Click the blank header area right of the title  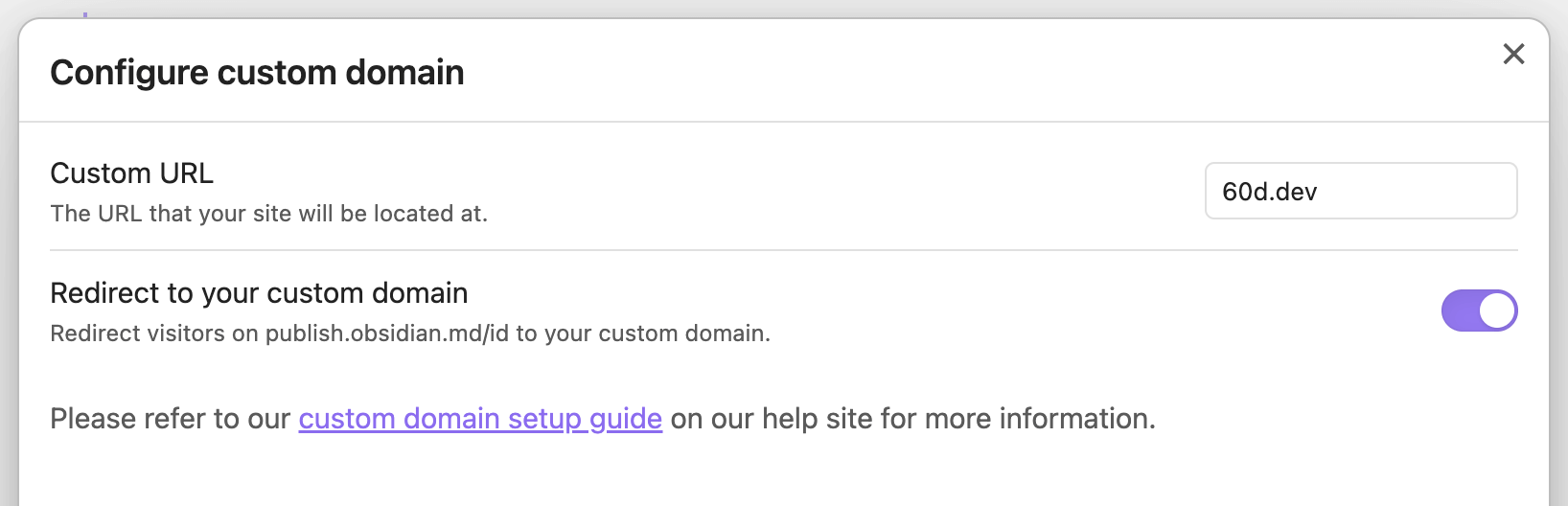coord(958,73)
